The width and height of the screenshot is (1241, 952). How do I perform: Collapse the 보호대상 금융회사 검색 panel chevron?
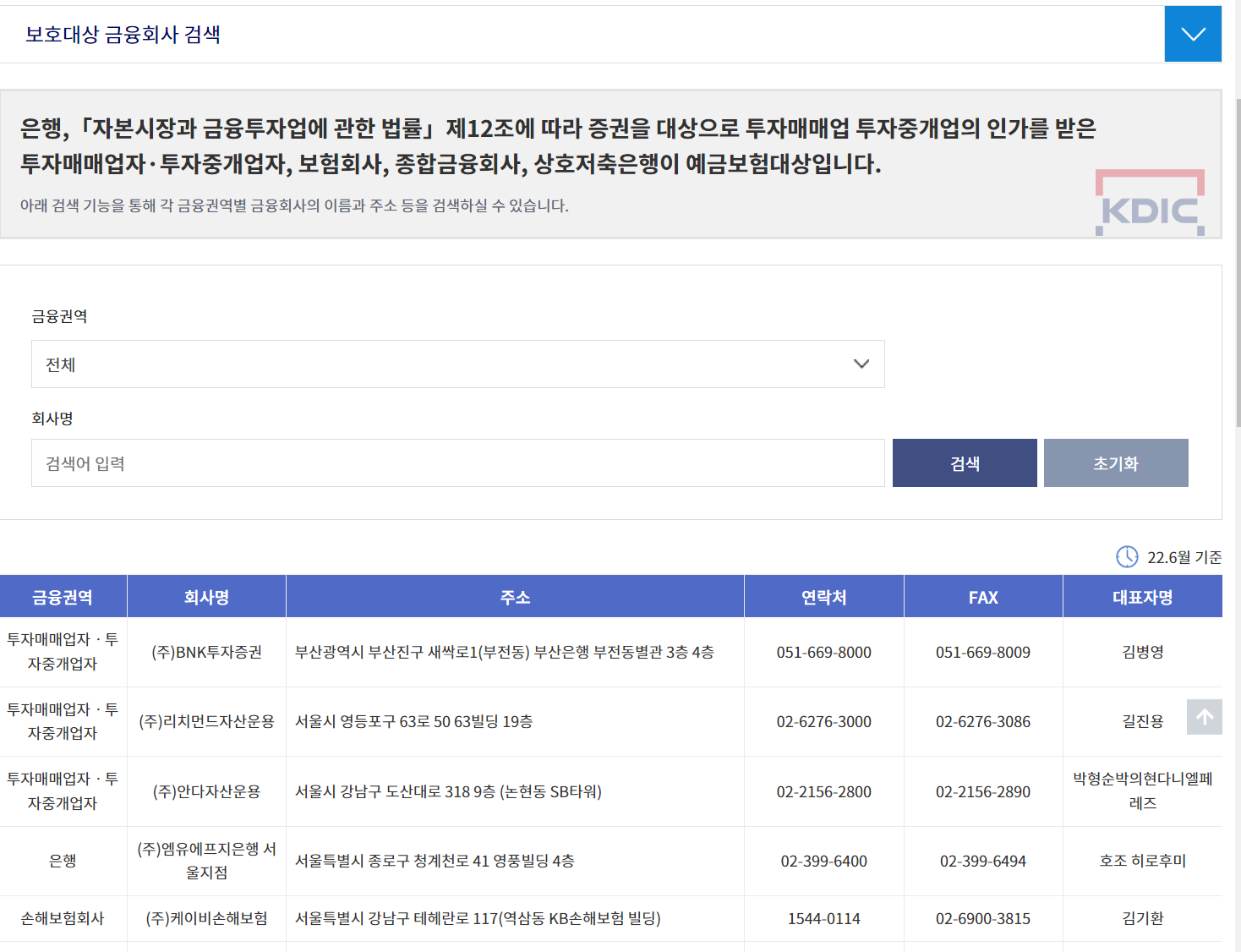(1193, 34)
